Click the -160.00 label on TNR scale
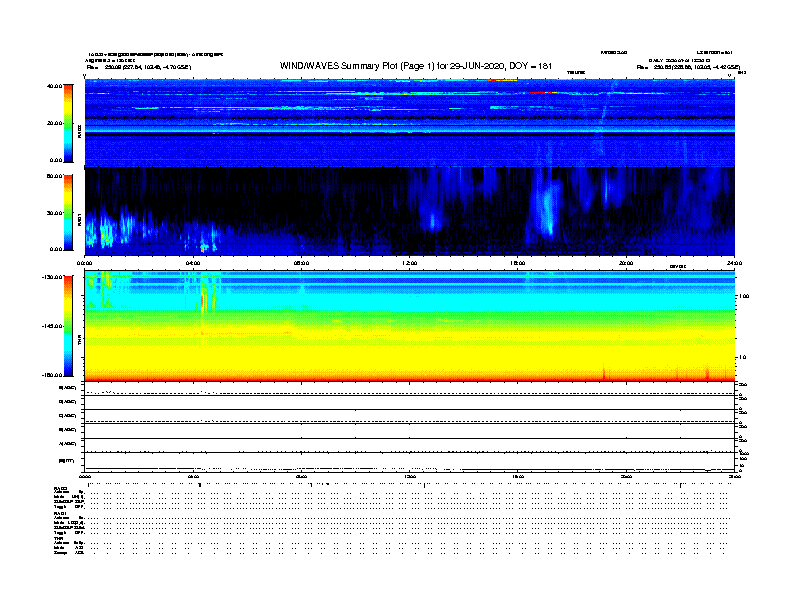Screen dimensions: 792x612 [53, 375]
